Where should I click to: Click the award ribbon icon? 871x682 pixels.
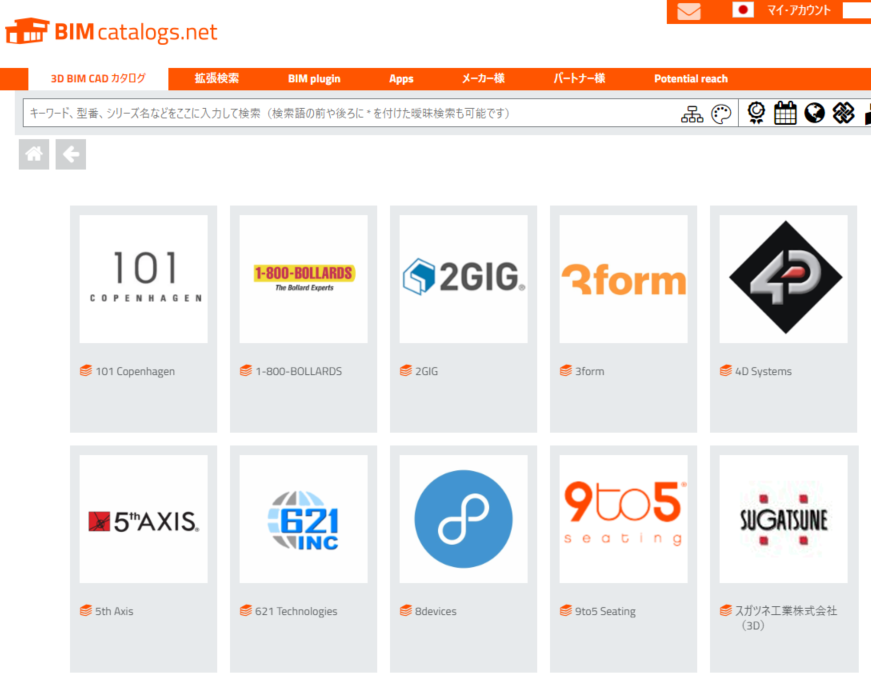[x=756, y=113]
